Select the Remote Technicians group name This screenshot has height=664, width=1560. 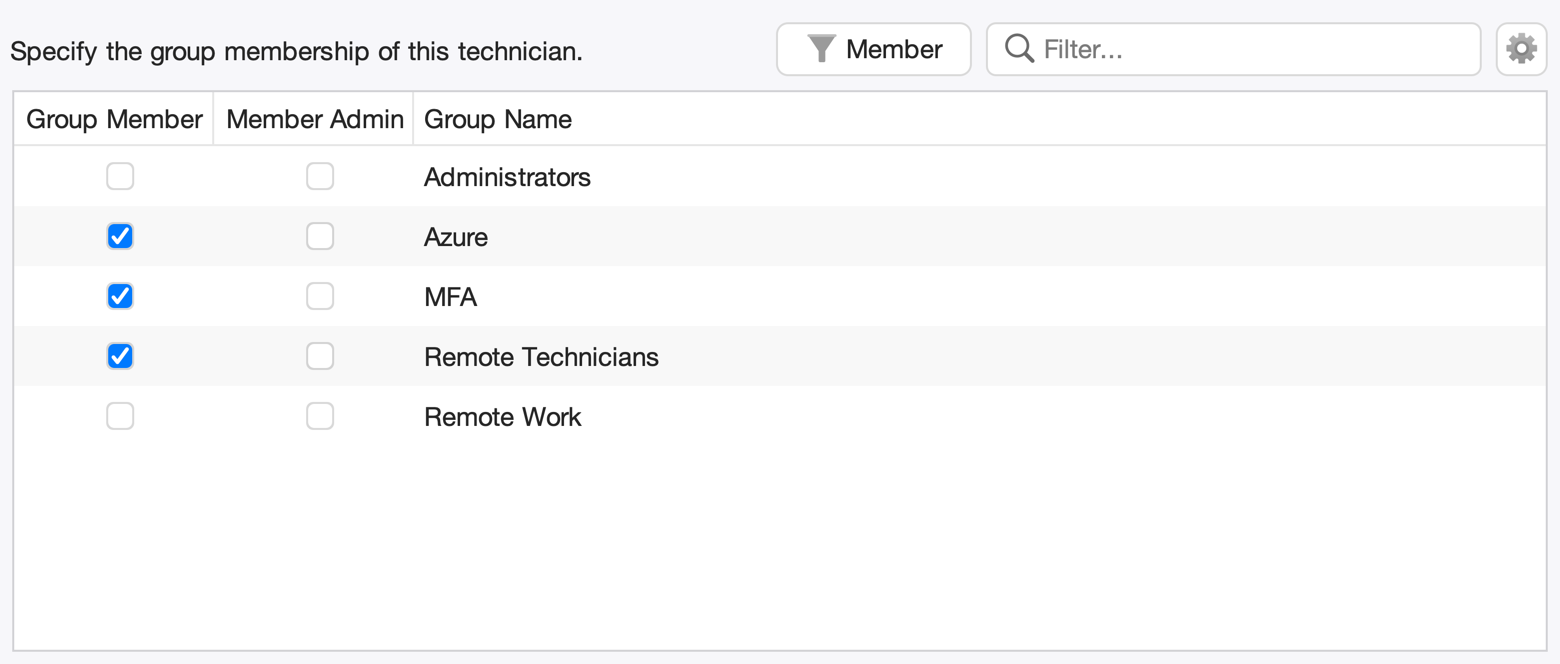coord(541,357)
